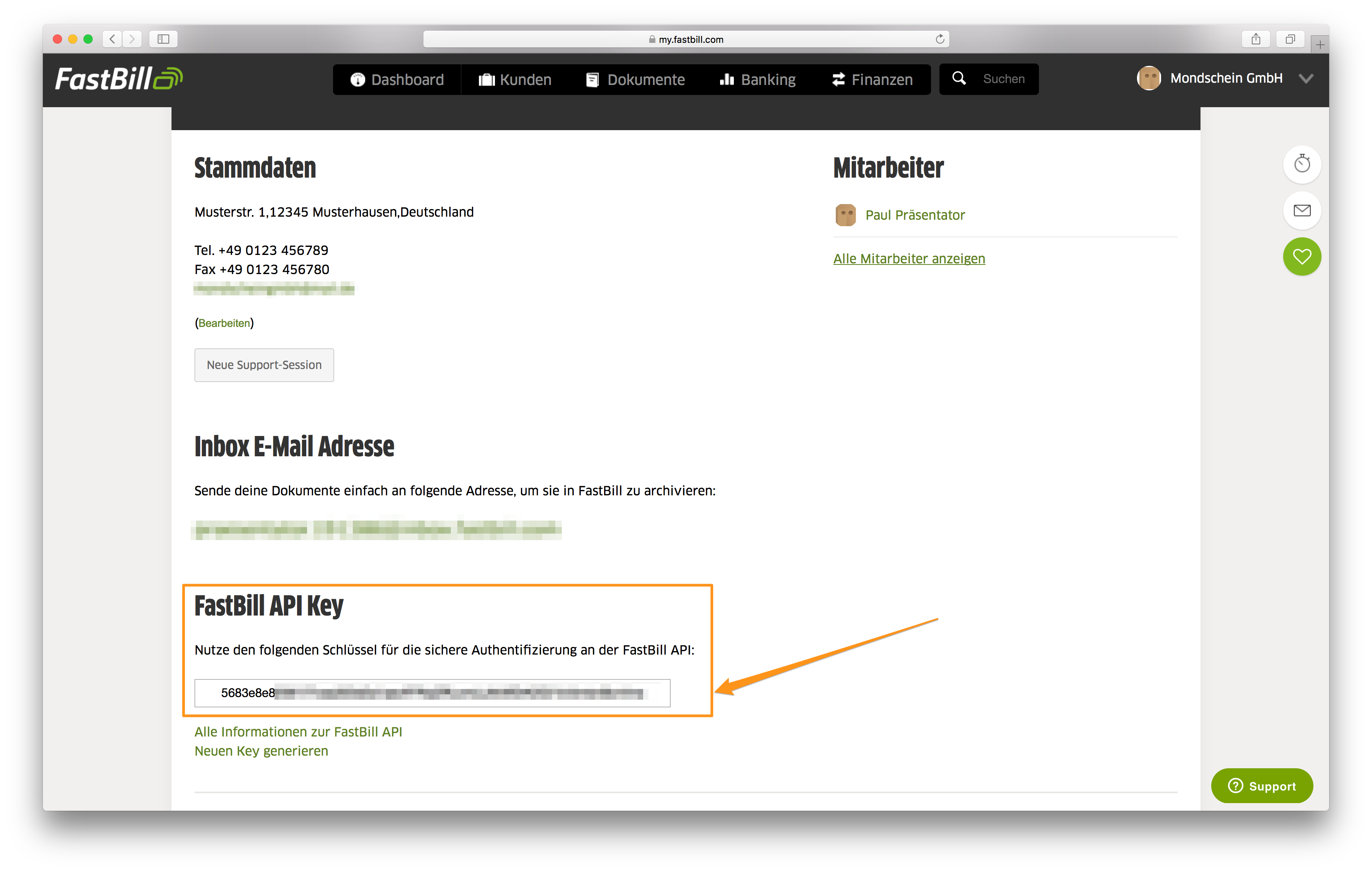
Task: Click the Mitarbeiter heading
Action: tap(888, 168)
